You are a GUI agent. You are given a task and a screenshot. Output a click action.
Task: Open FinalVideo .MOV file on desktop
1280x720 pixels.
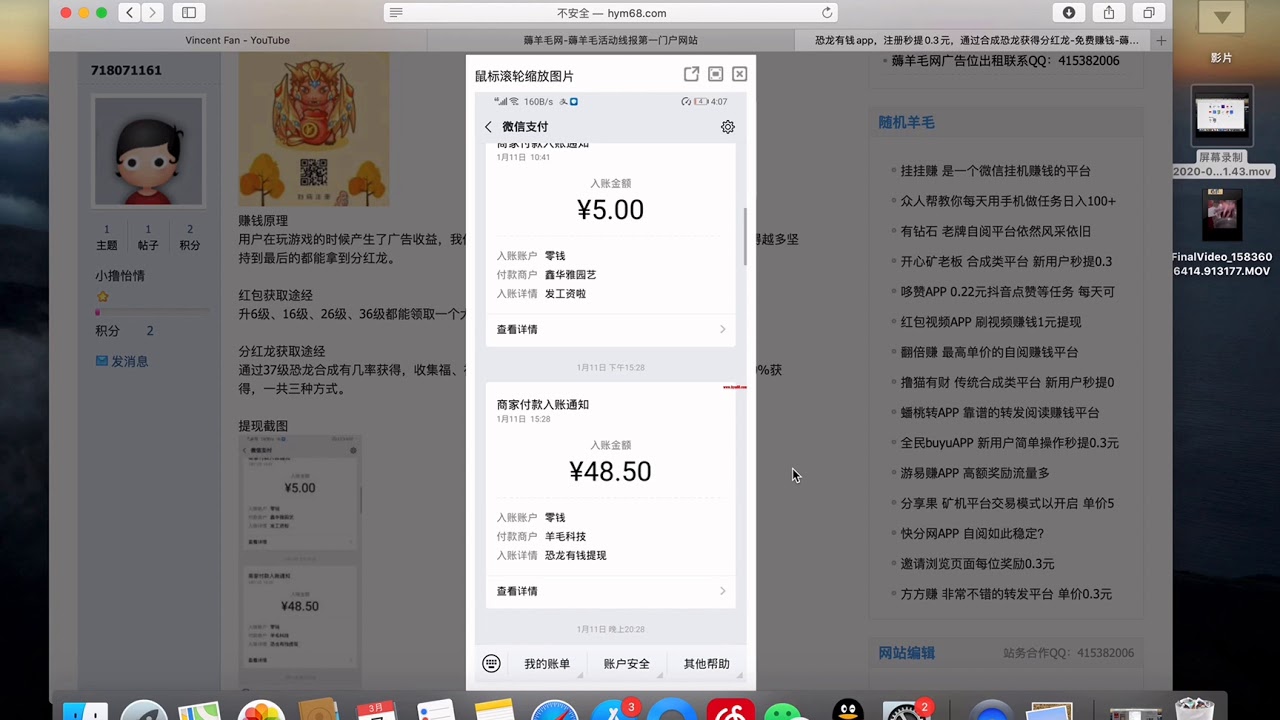coord(1222,232)
